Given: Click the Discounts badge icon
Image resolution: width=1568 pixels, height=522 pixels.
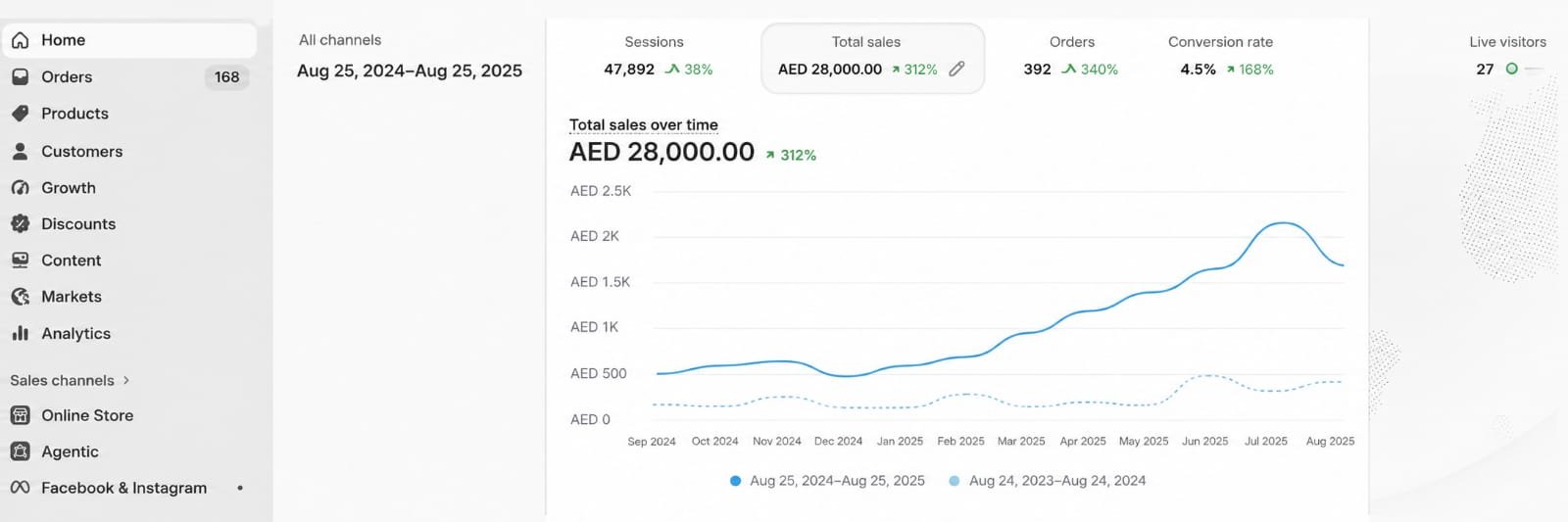Looking at the screenshot, I should point(20,223).
